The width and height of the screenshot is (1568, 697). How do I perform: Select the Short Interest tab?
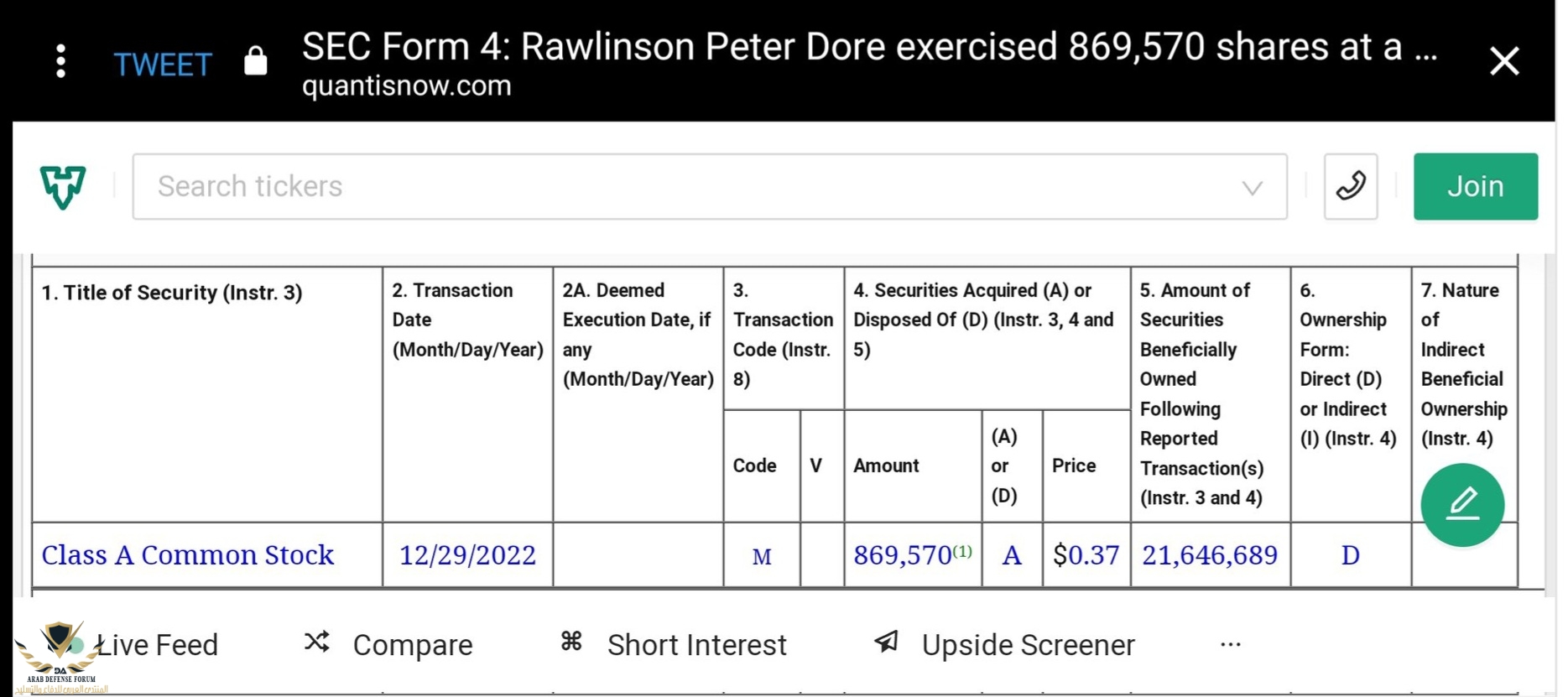click(x=696, y=645)
